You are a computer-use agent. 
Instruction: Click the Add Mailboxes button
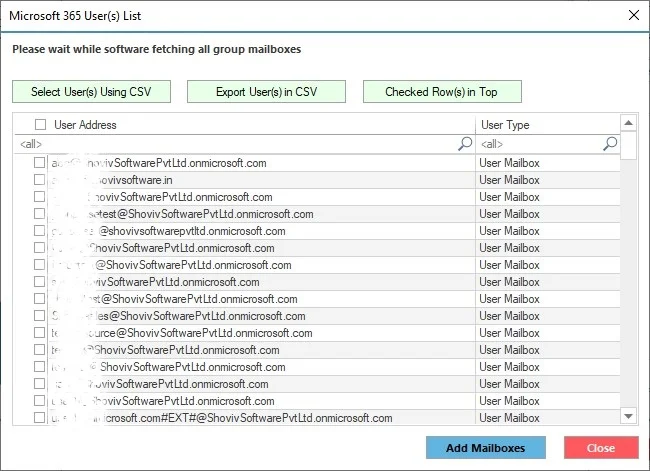pyautogui.click(x=485, y=448)
